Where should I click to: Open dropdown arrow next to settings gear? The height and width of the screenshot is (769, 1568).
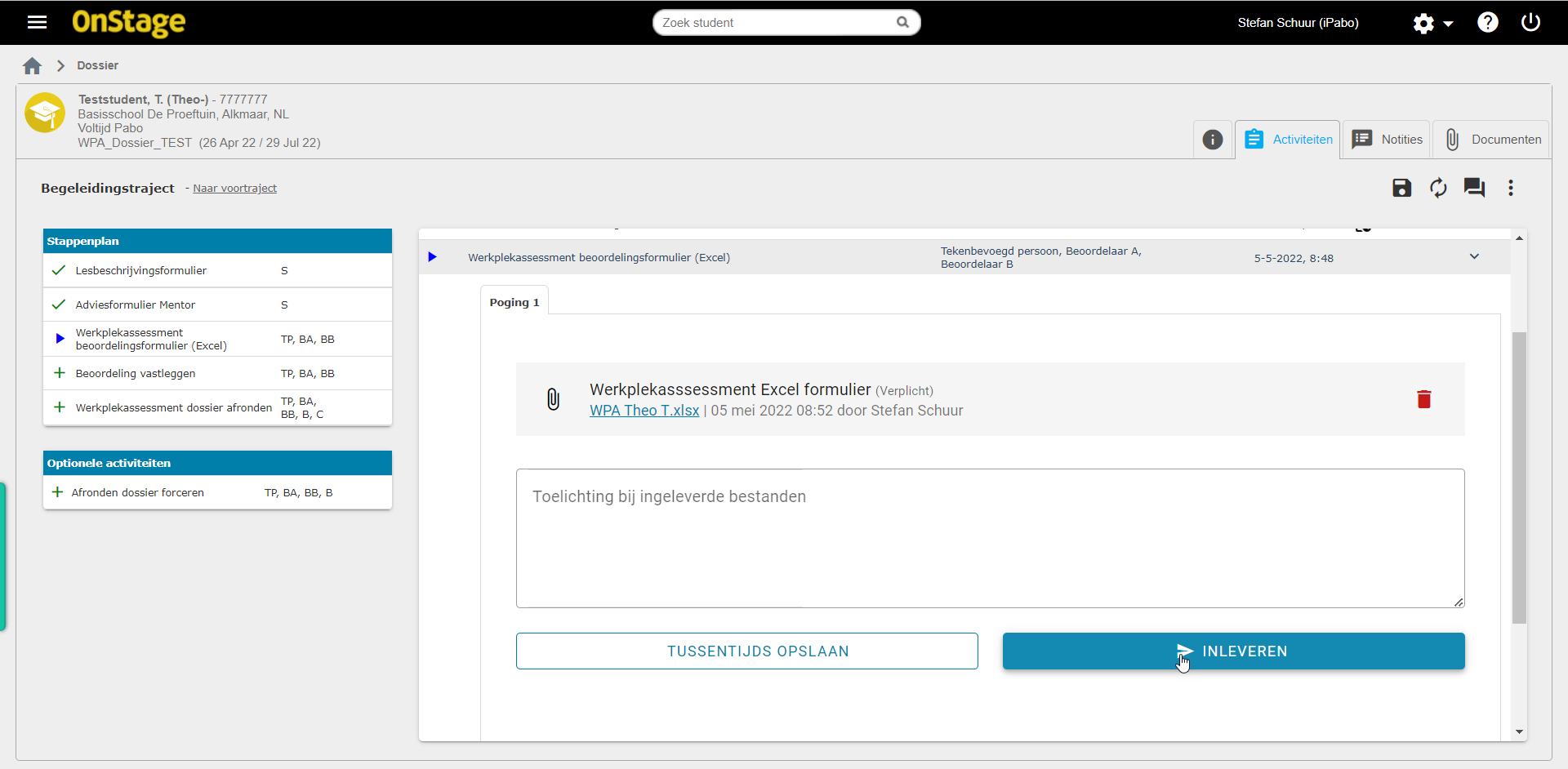pyautogui.click(x=1448, y=24)
